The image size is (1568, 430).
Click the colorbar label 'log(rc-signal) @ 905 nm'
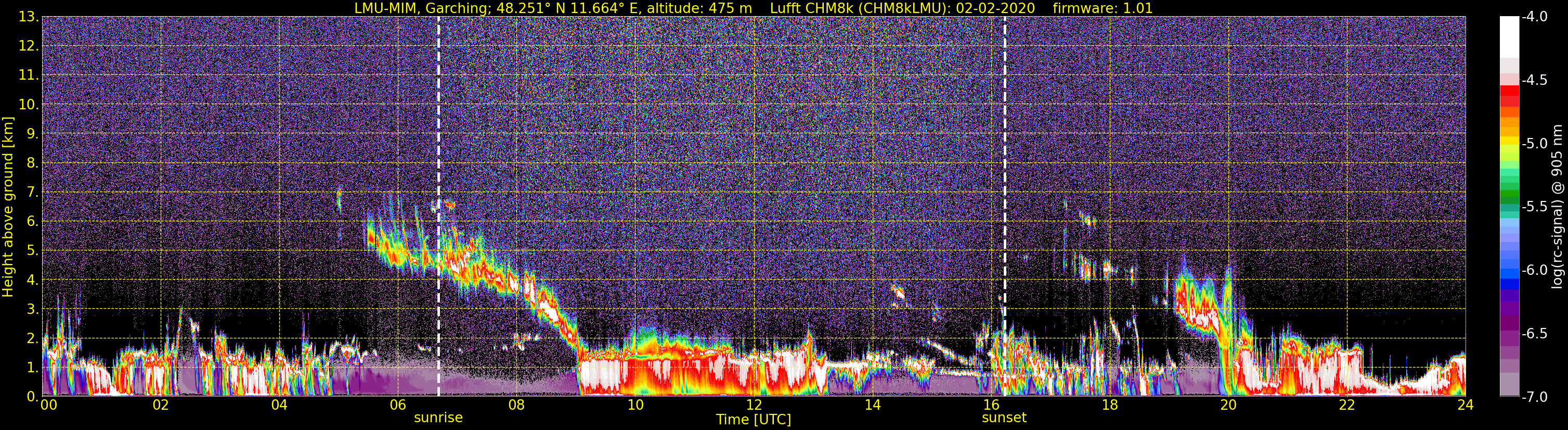(x=1557, y=207)
